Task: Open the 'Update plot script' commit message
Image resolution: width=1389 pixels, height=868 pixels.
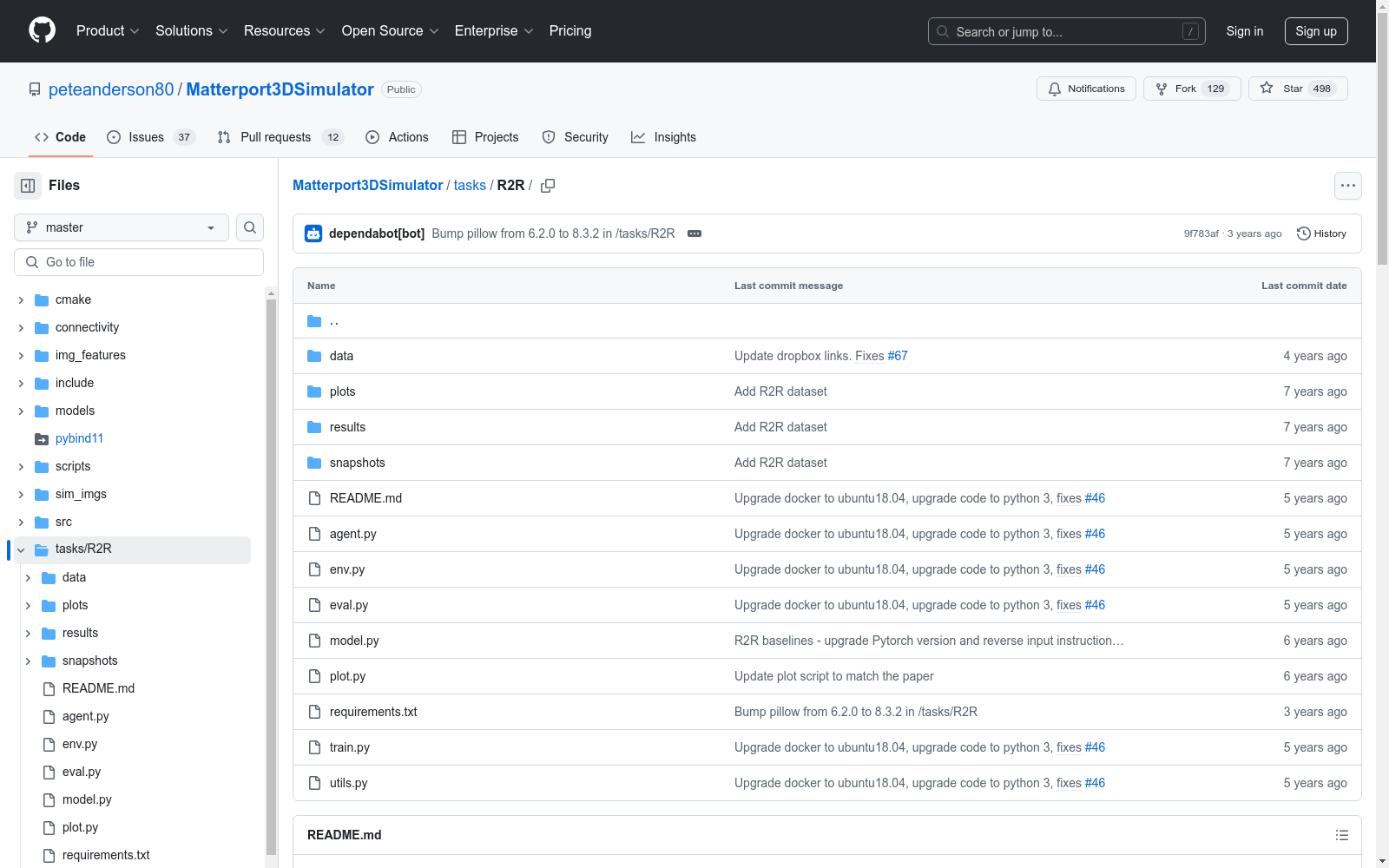Action: [x=834, y=676]
